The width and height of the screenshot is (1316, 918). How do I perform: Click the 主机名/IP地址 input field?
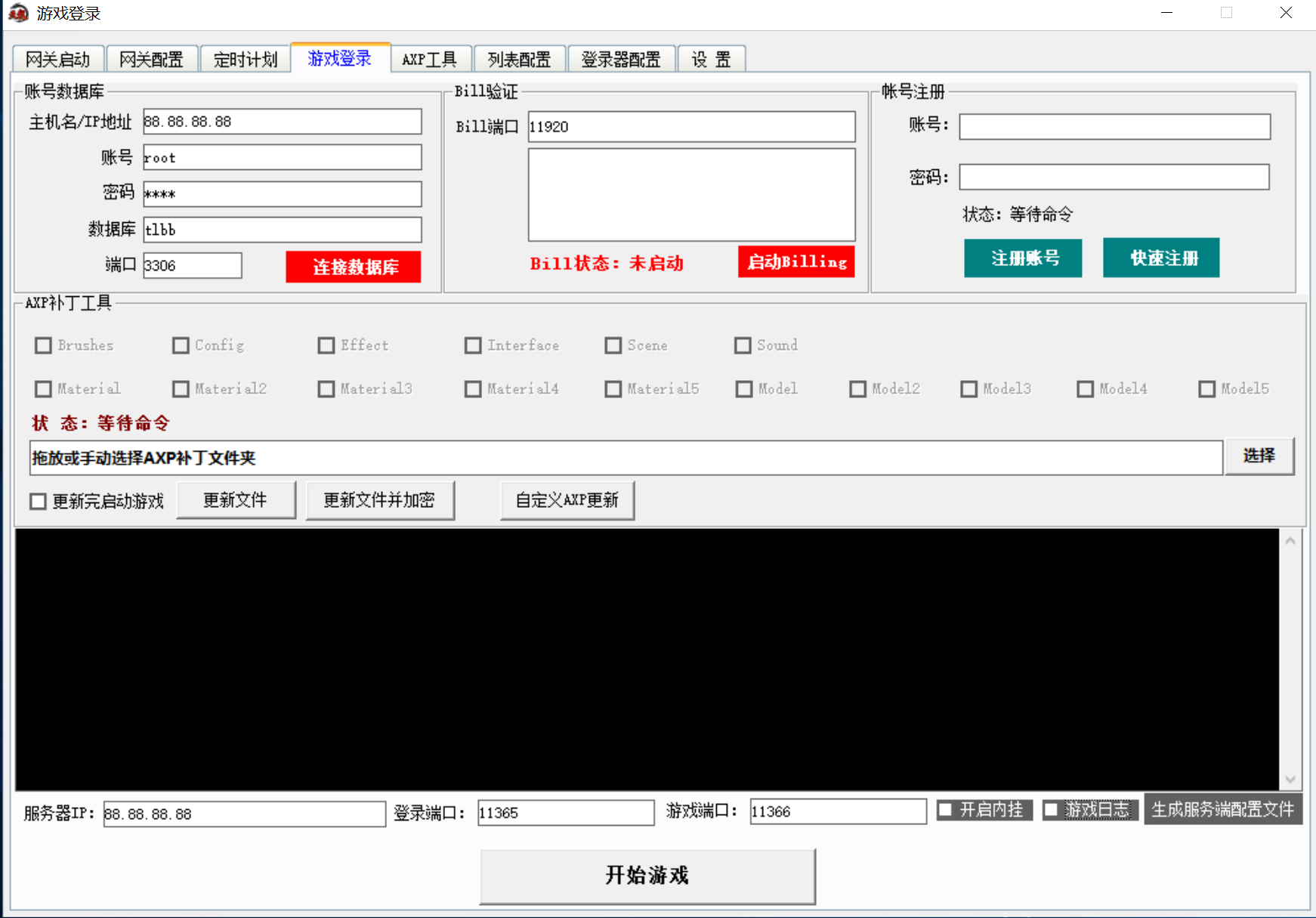[x=283, y=122]
